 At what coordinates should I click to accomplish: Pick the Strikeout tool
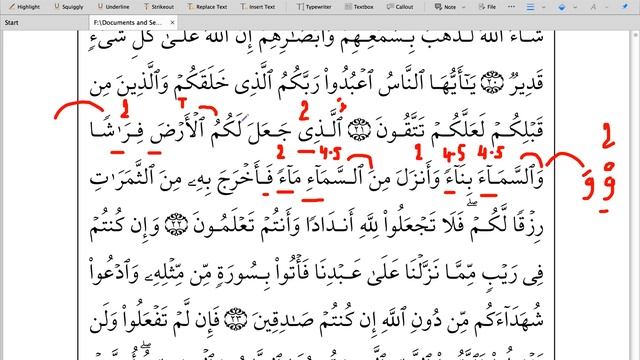tap(159, 7)
